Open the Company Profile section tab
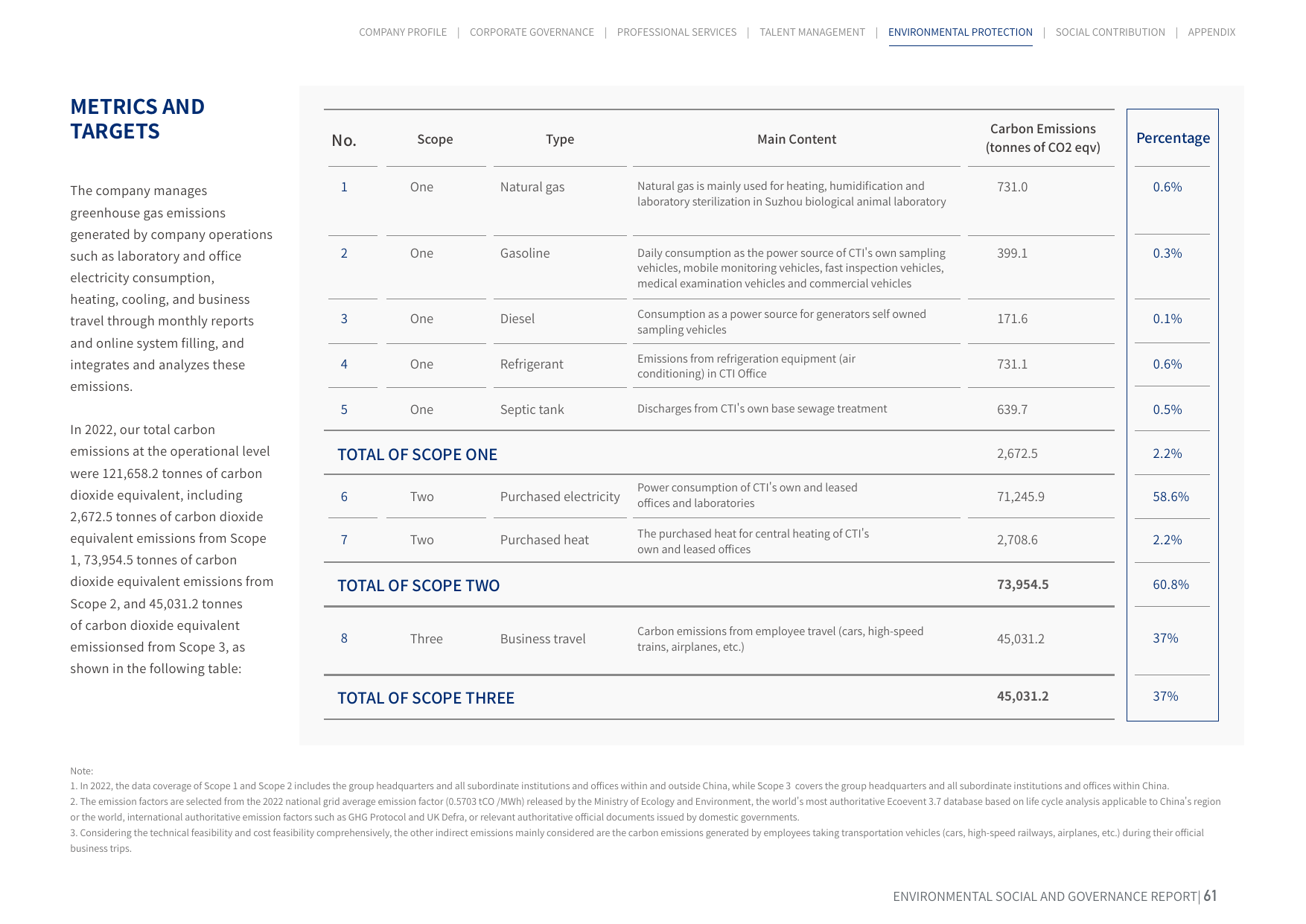Viewport: 1306px width, 924px height. click(x=403, y=32)
